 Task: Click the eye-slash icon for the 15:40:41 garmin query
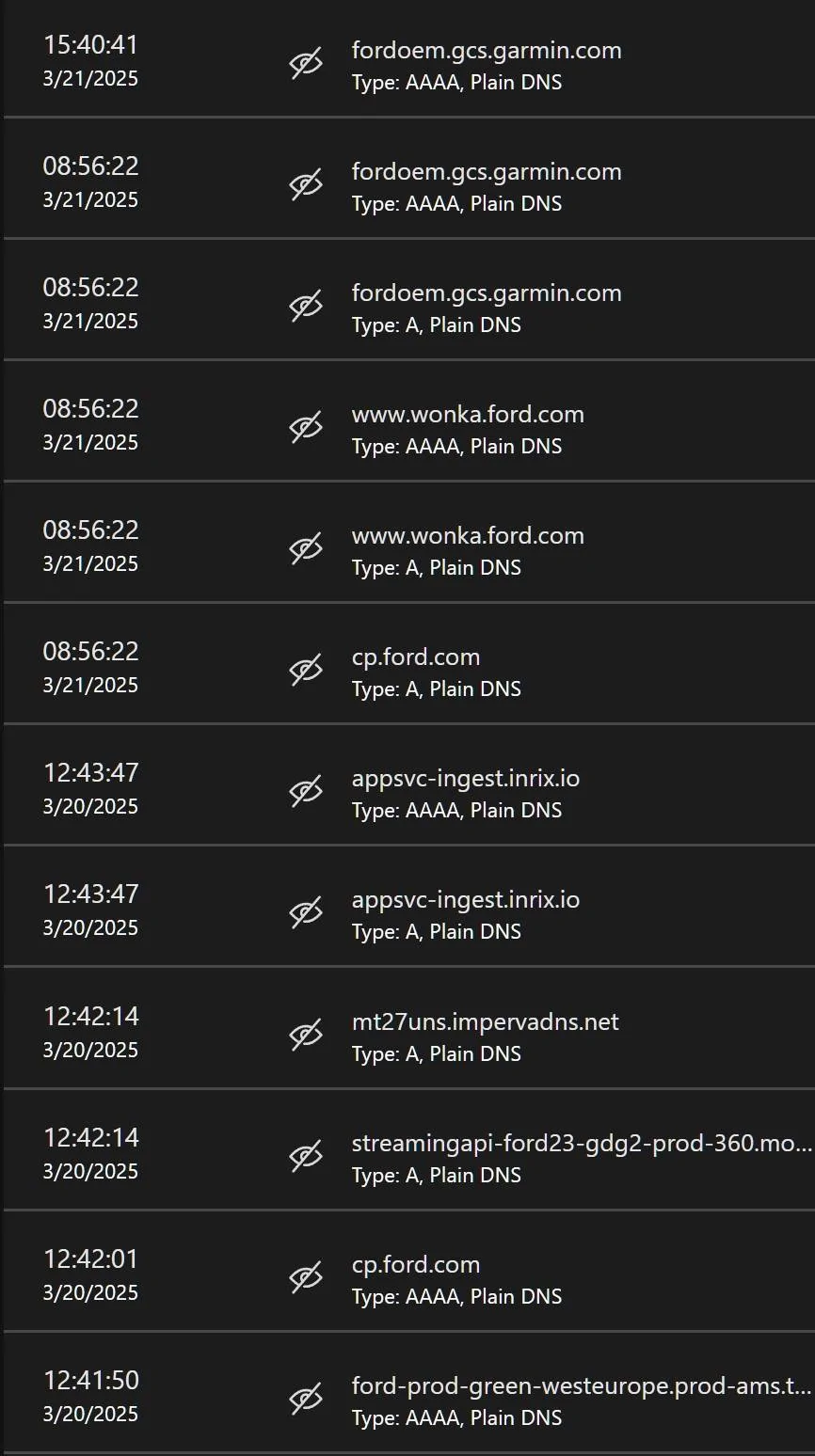tap(306, 64)
